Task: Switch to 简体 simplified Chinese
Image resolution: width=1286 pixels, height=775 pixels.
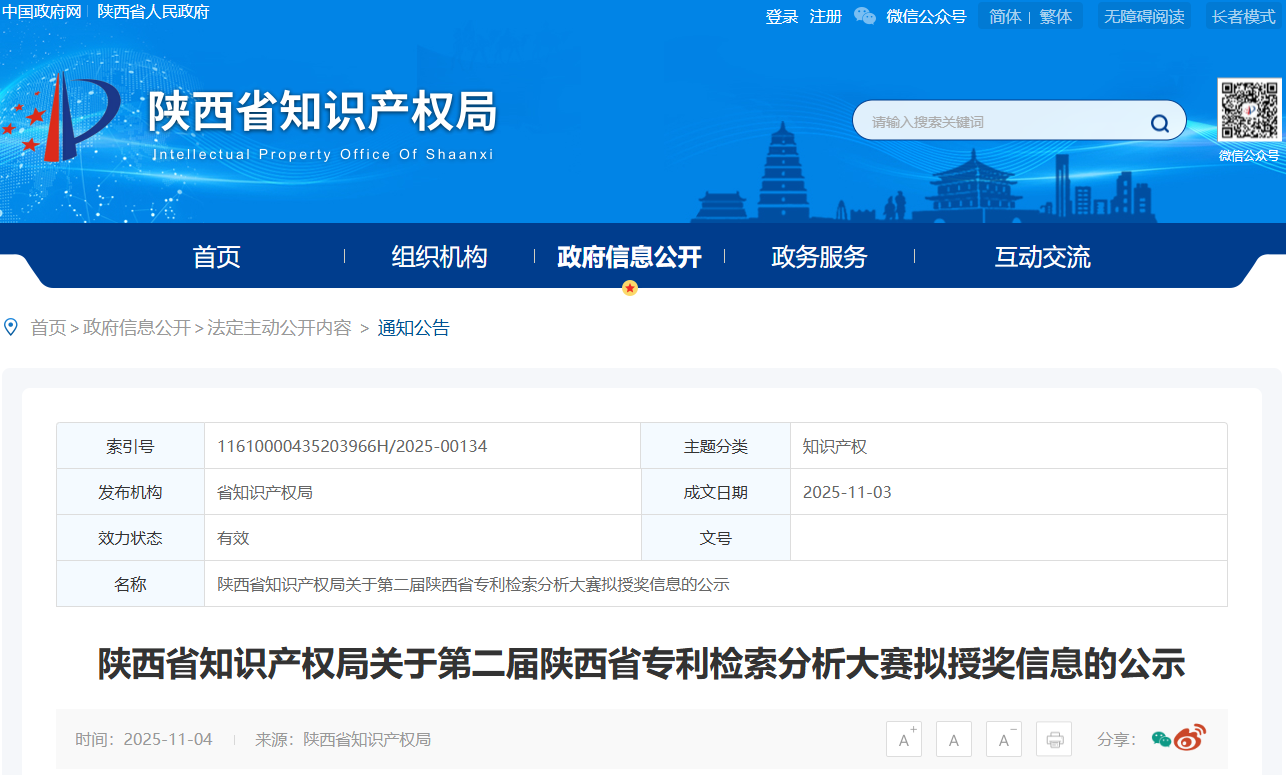Action: [1005, 16]
